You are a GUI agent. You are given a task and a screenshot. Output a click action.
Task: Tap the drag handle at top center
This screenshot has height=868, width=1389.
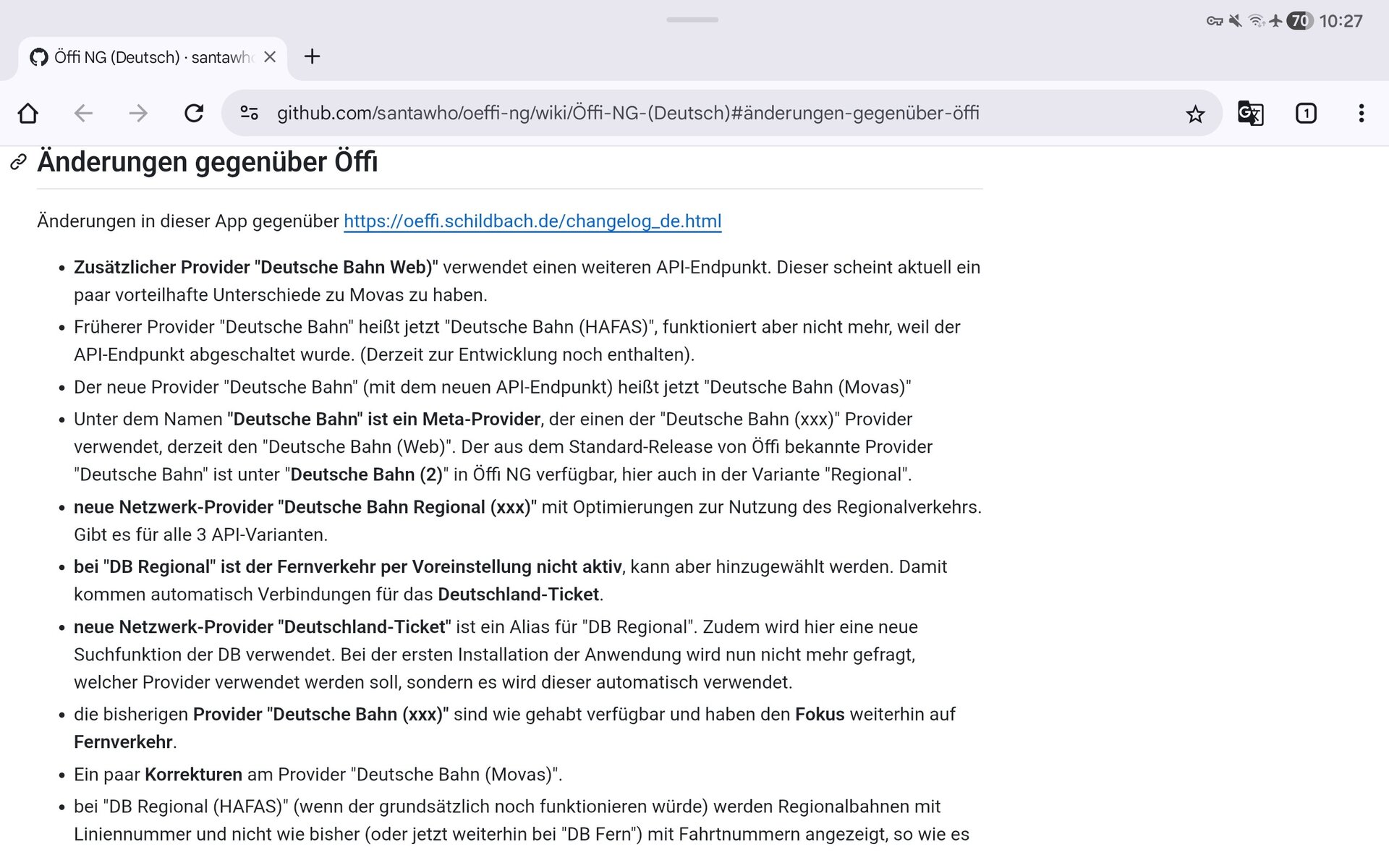[692, 20]
